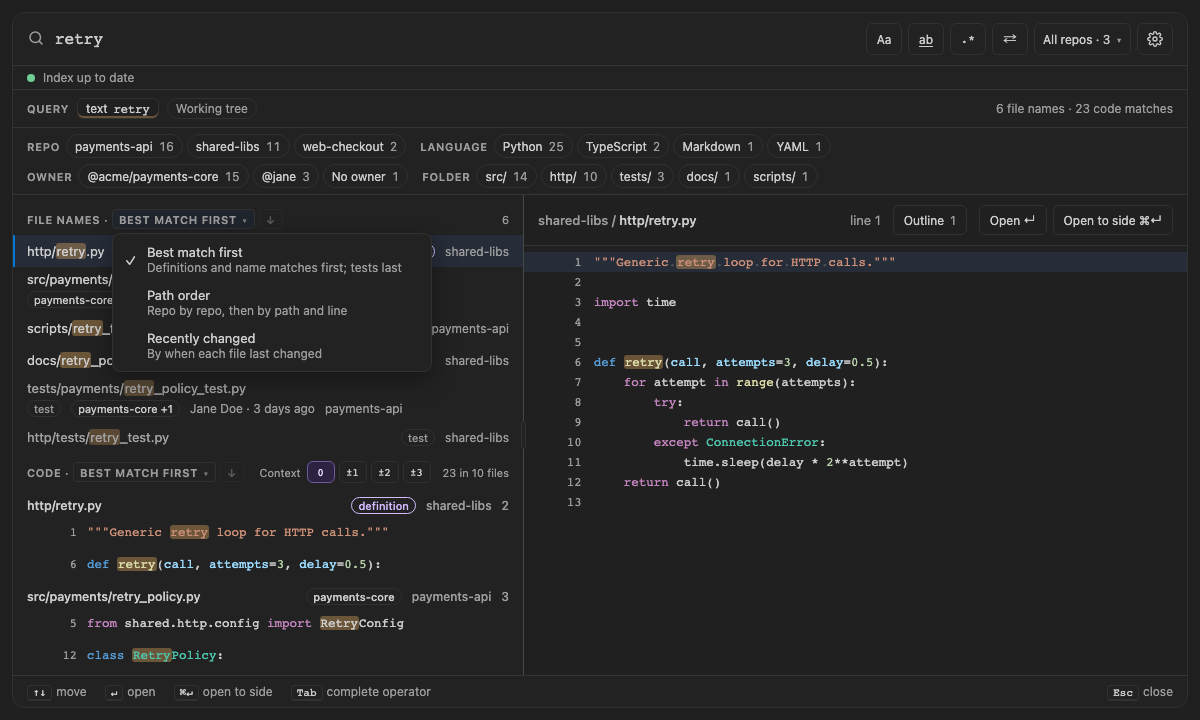Open code match line 12 class RetryPolicy
Image resolution: width=1200 pixels, height=720 pixels.
[268, 656]
